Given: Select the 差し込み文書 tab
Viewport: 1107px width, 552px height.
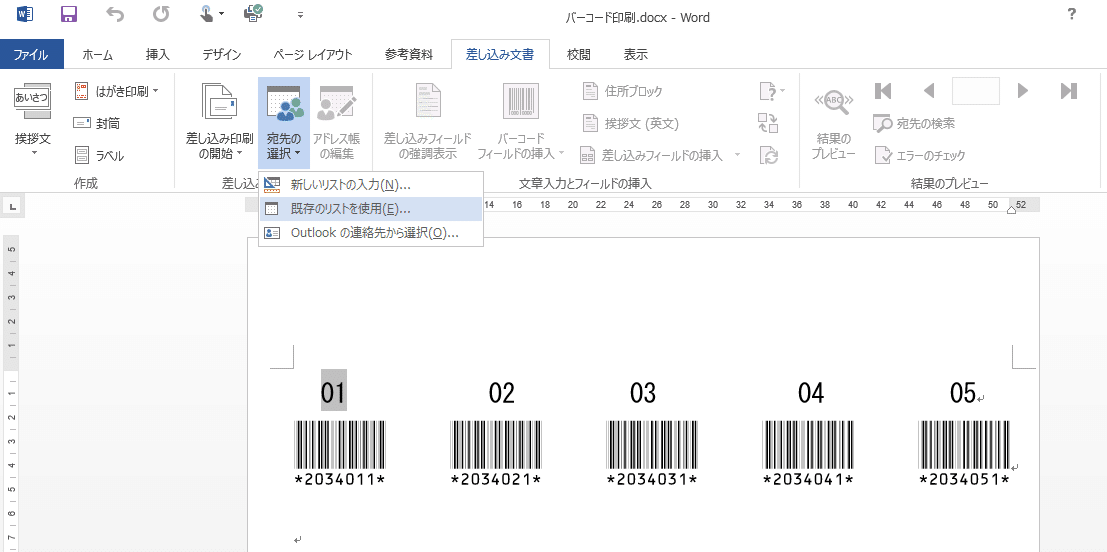Looking at the screenshot, I should tap(500, 54).
